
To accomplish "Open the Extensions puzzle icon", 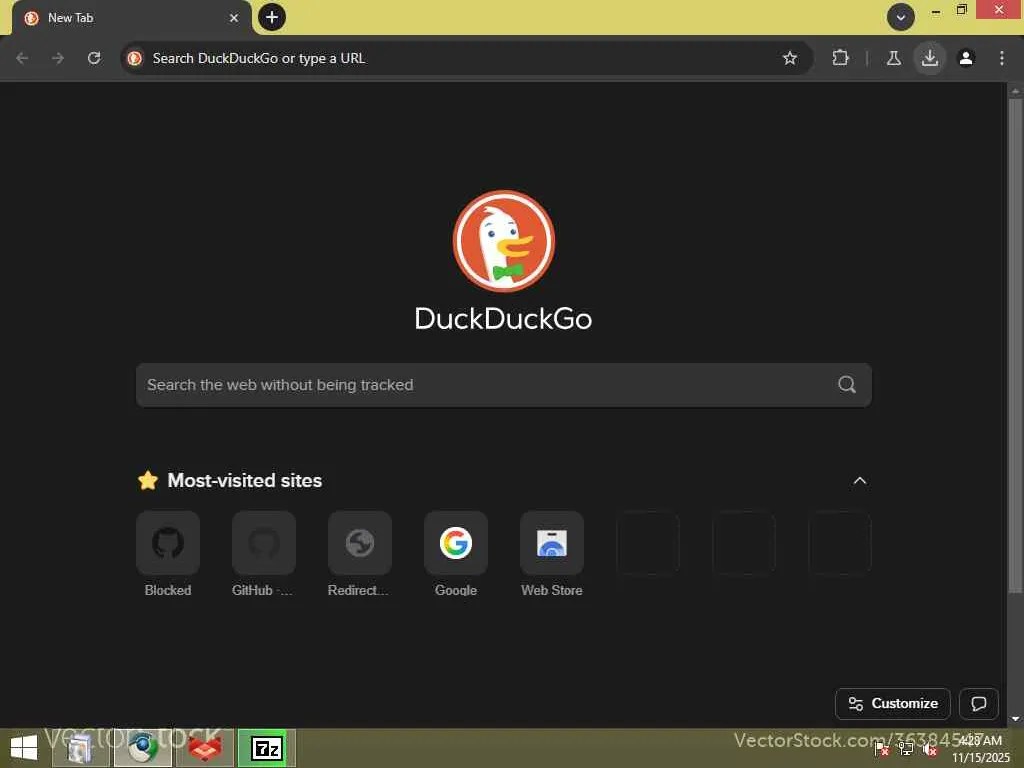I will click(x=840, y=58).
